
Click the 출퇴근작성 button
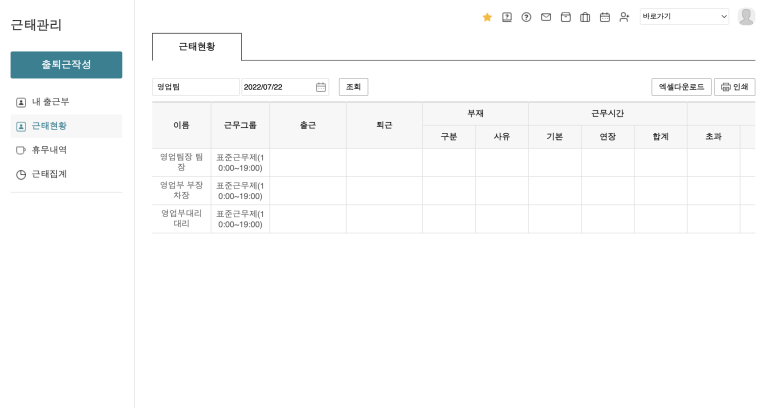66,65
